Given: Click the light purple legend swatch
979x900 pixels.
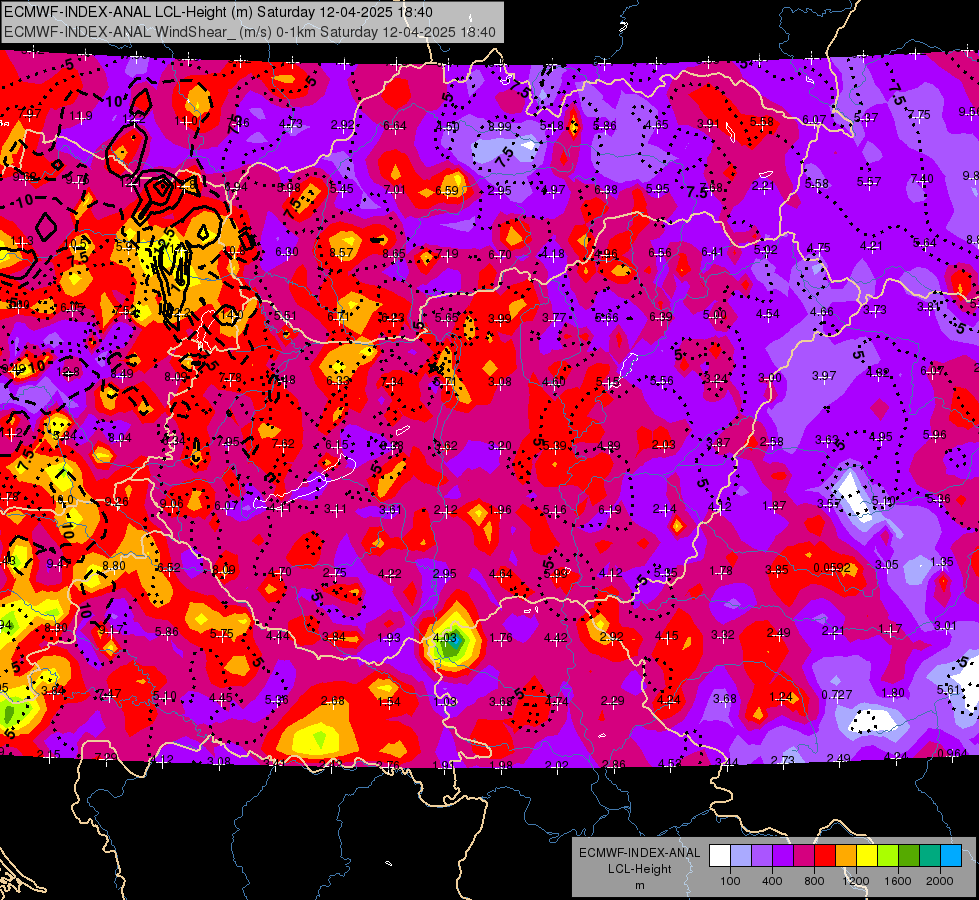Looking at the screenshot, I should pyautogui.click(x=762, y=856).
